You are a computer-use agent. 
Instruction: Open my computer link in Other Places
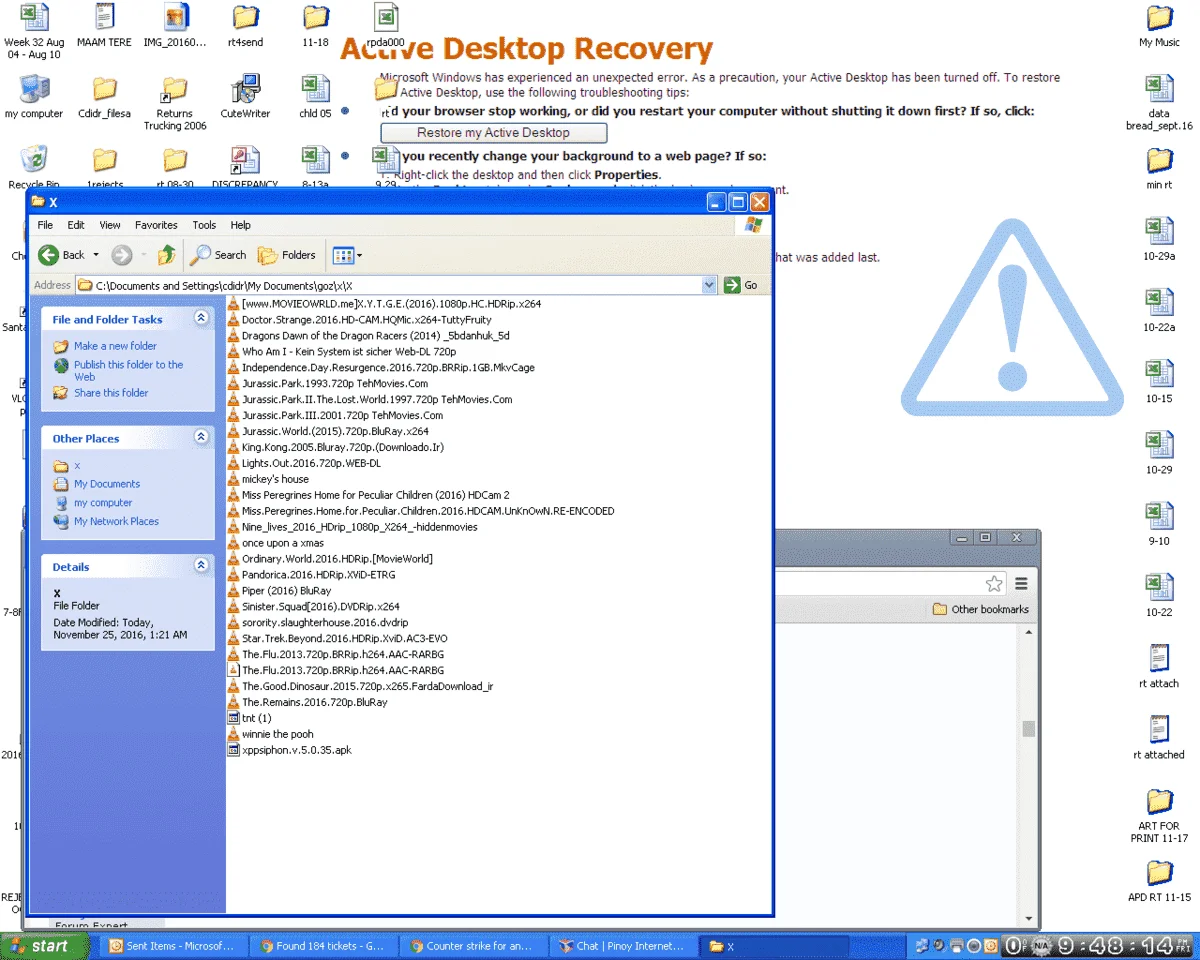click(103, 503)
